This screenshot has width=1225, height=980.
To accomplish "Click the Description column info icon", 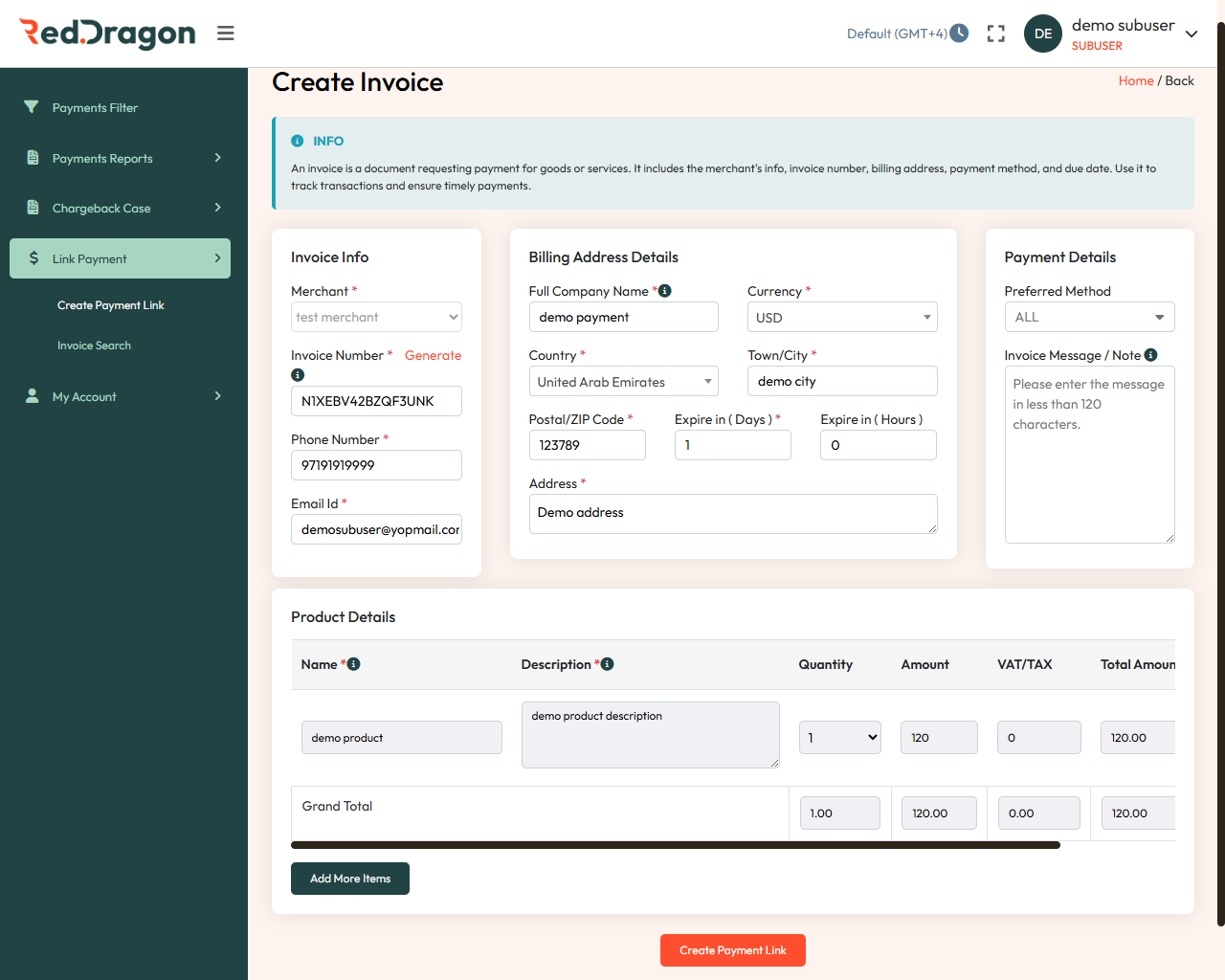I will pyautogui.click(x=609, y=663).
